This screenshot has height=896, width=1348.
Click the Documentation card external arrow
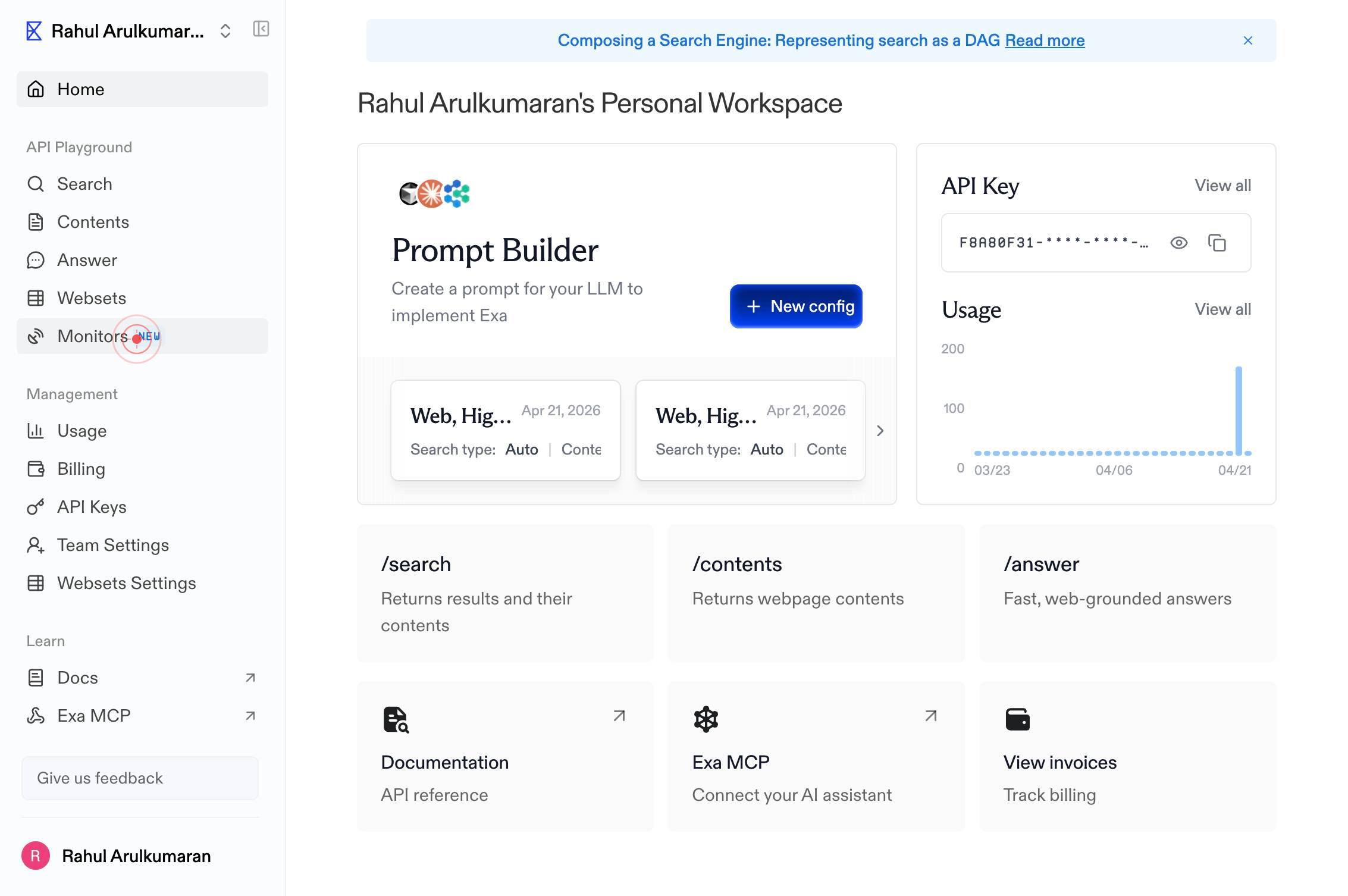tap(619, 716)
